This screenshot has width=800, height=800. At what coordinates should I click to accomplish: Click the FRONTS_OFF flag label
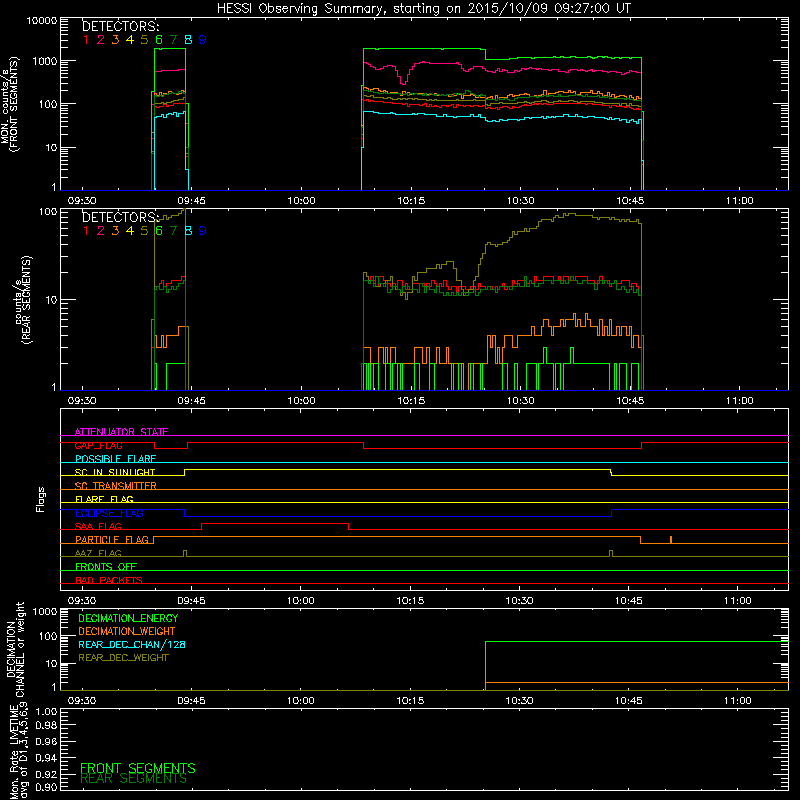pyautogui.click(x=106, y=566)
